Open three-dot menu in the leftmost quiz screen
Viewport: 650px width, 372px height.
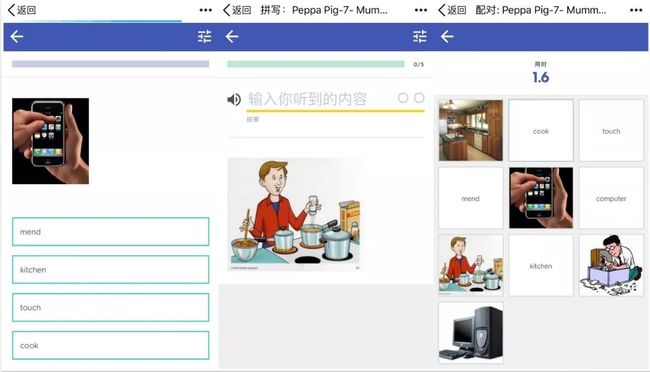click(206, 10)
